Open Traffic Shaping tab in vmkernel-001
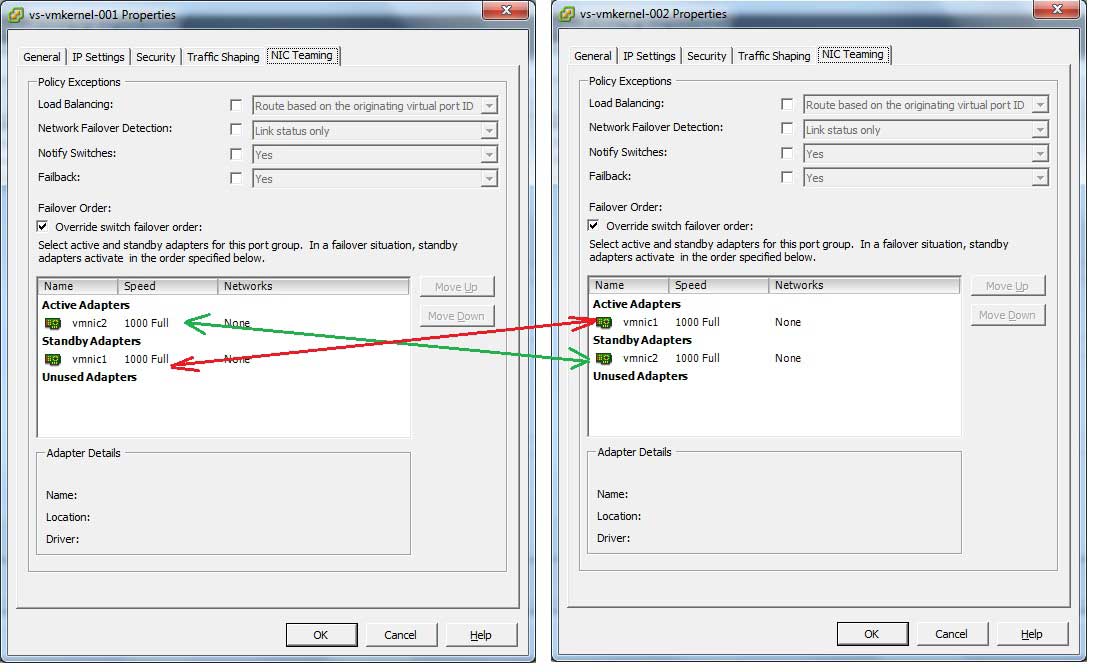Screen dimensions: 1100x672 [x=223, y=57]
